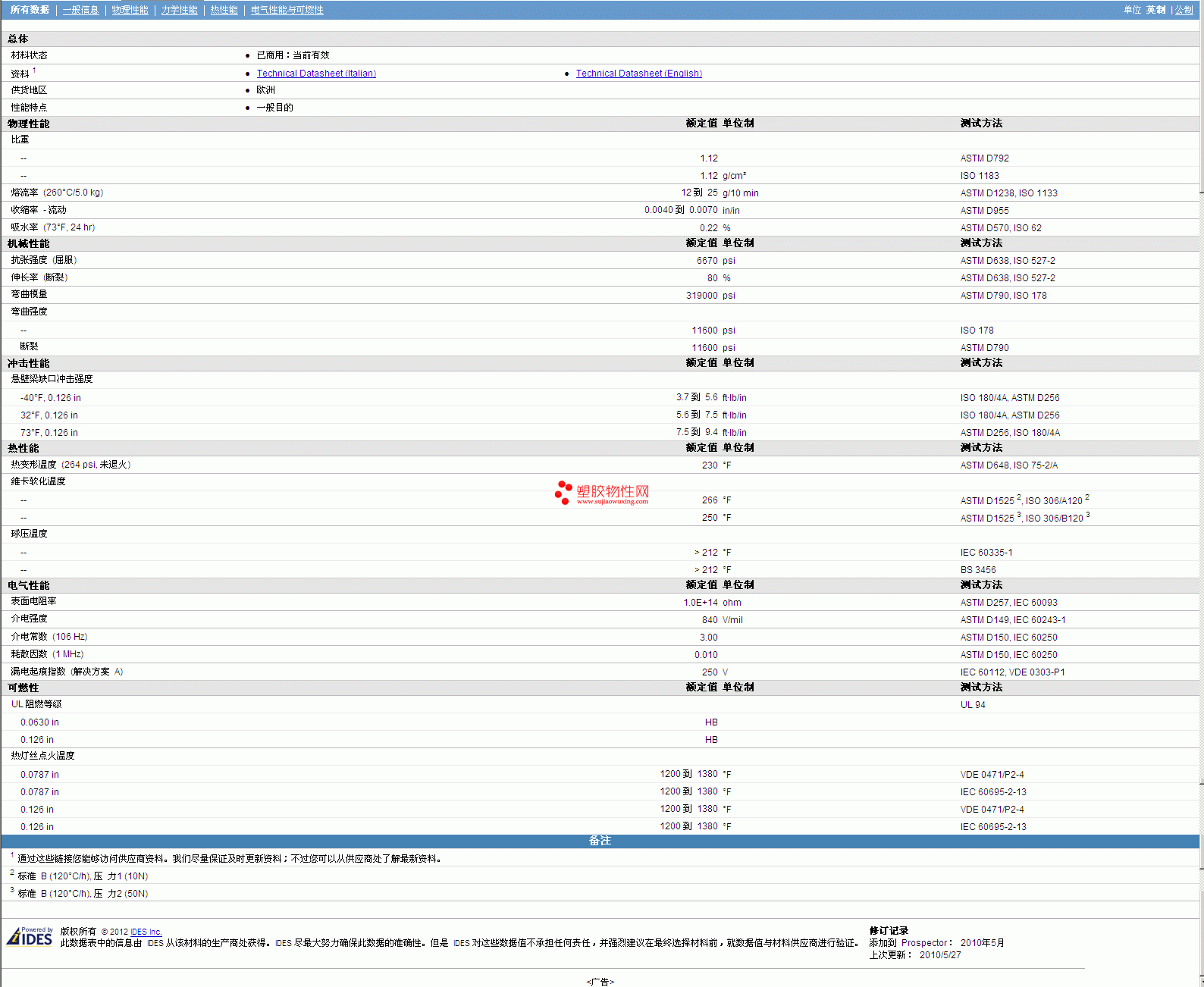Select 英制 units option
The width and height of the screenshot is (1204, 987).
(x=1155, y=10)
